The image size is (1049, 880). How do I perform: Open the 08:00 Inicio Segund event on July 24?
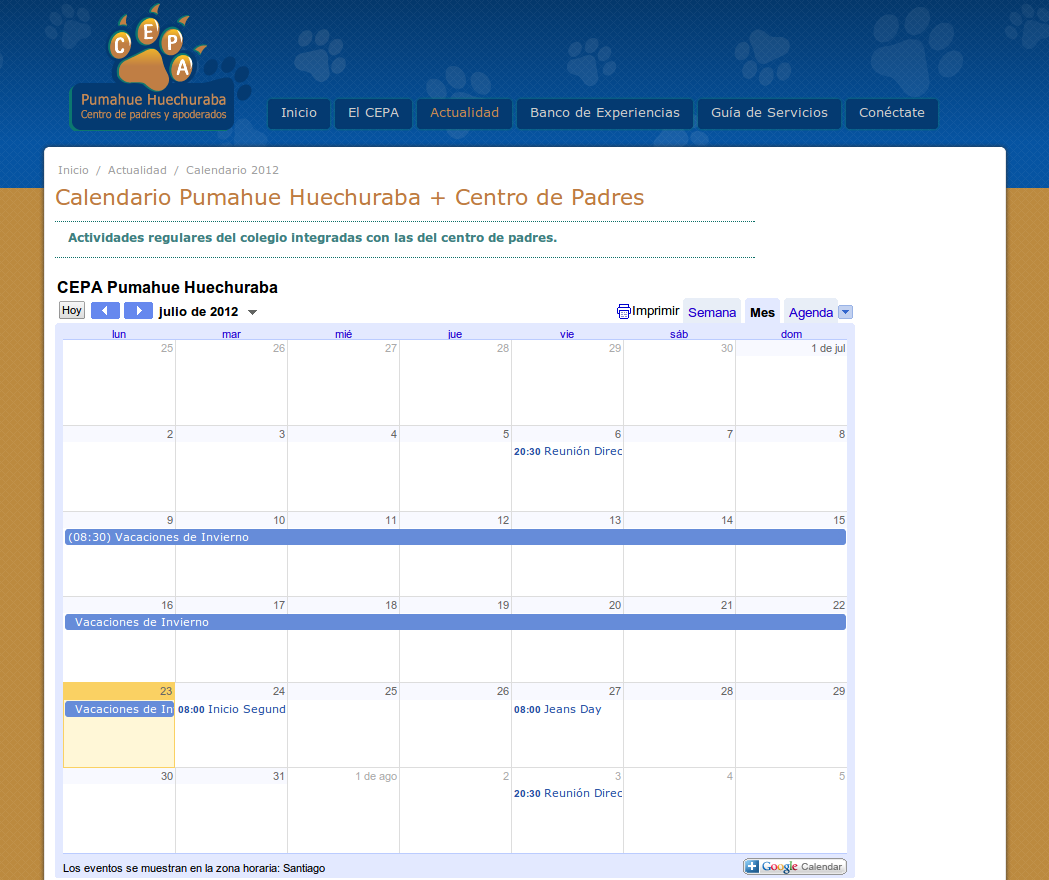(231, 709)
